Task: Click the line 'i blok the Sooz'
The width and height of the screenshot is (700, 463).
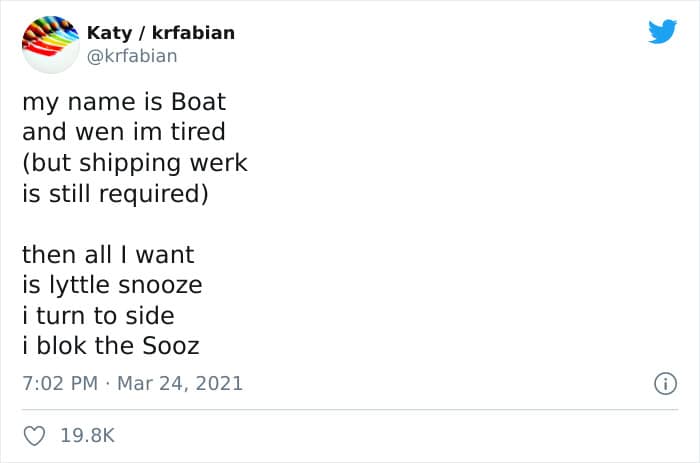Action: 111,346
